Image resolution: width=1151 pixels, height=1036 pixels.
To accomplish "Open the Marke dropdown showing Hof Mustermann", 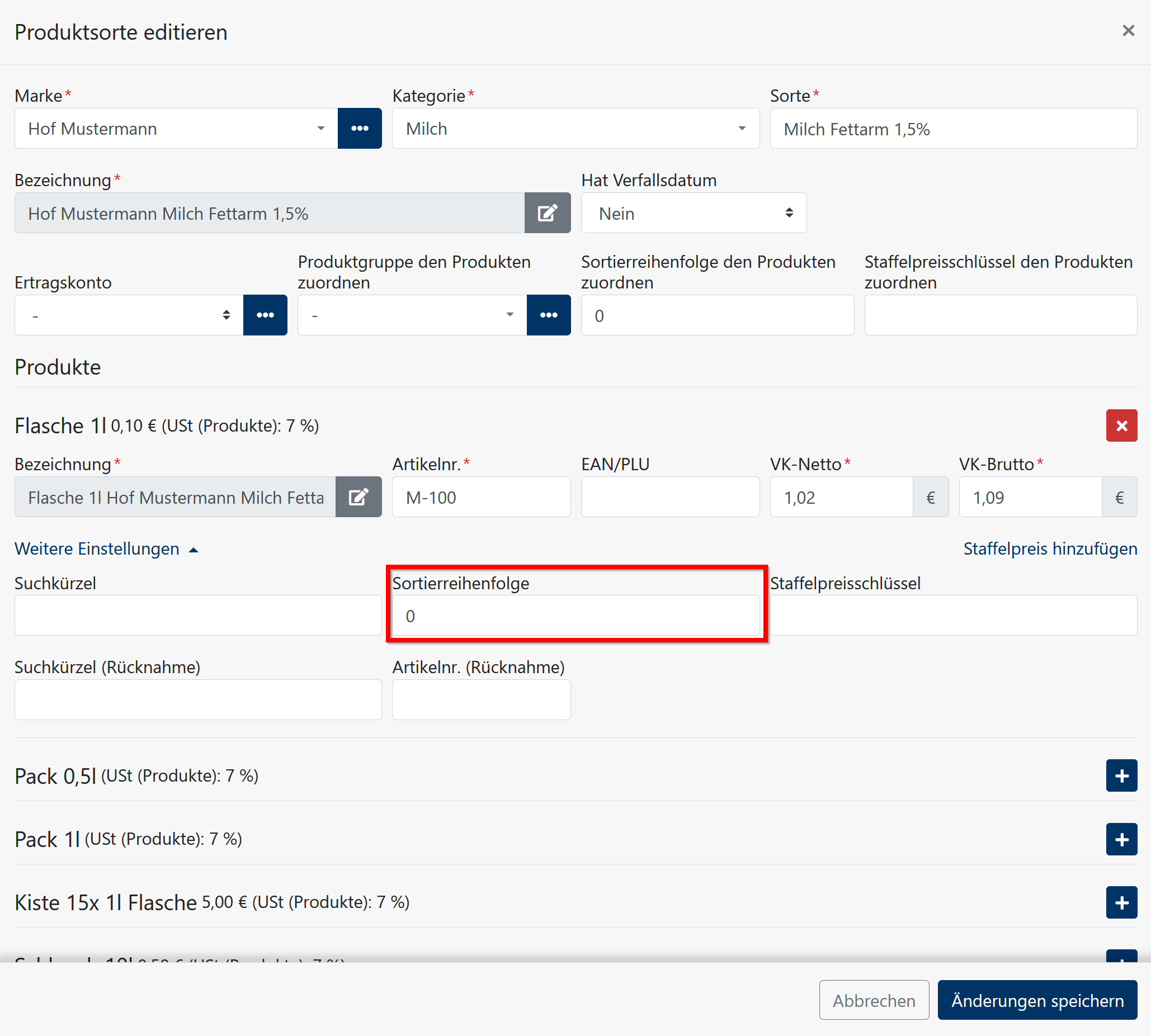I will [177, 129].
